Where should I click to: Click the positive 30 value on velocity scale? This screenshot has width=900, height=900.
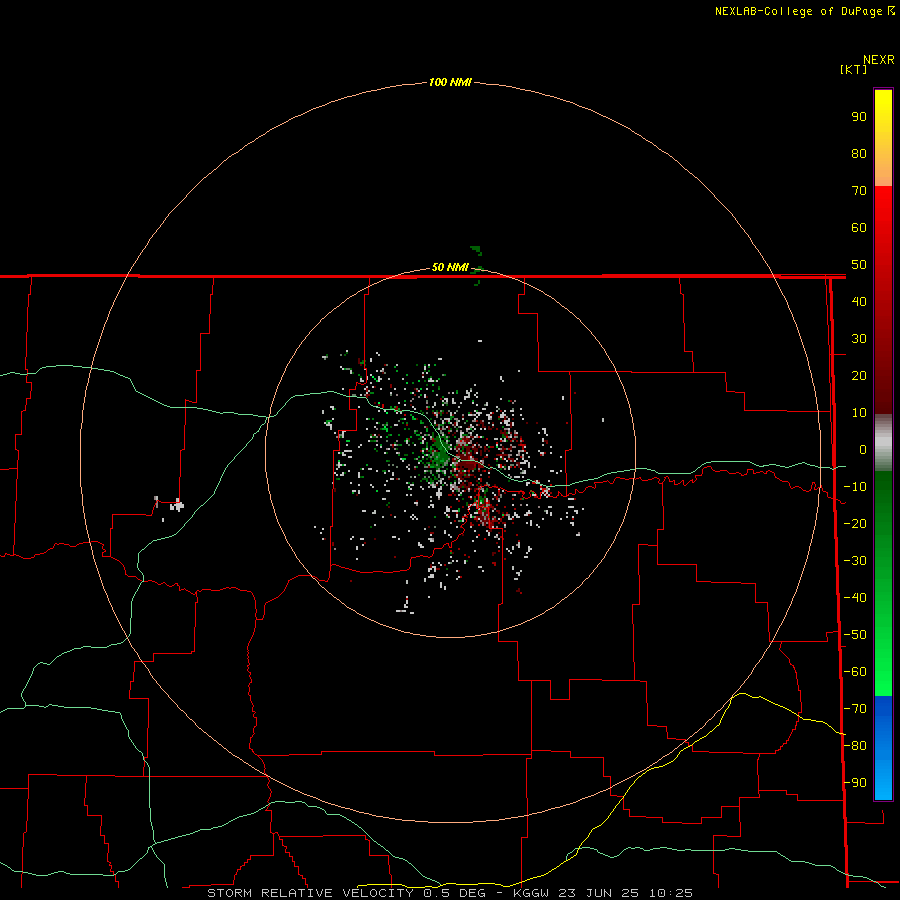click(859, 339)
